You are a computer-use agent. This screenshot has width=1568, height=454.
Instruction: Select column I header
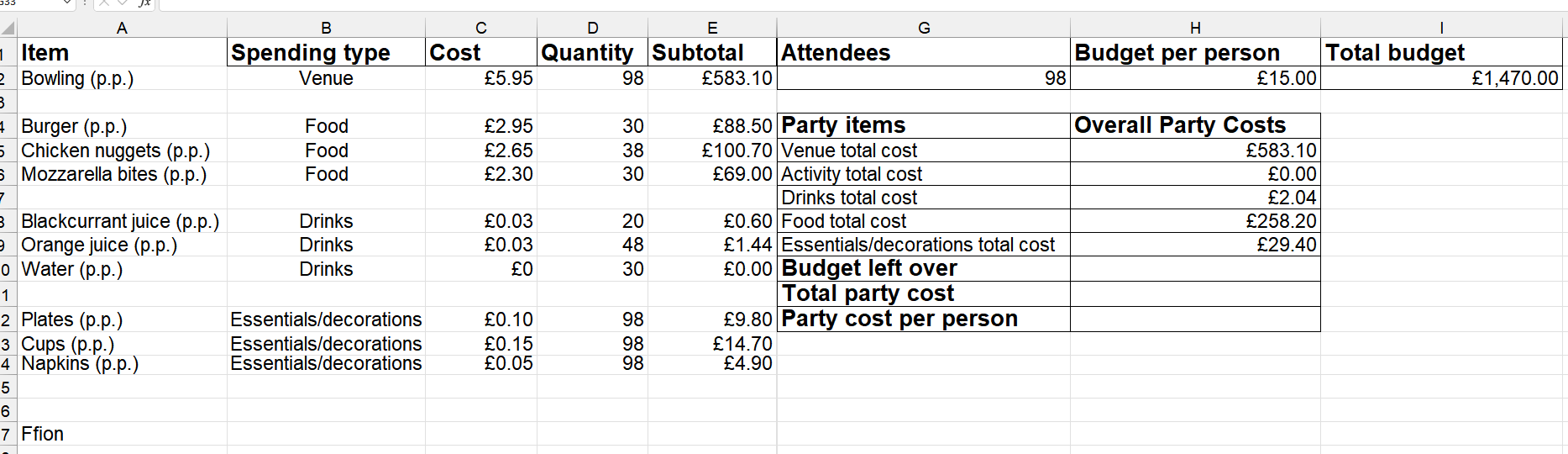point(1441,29)
